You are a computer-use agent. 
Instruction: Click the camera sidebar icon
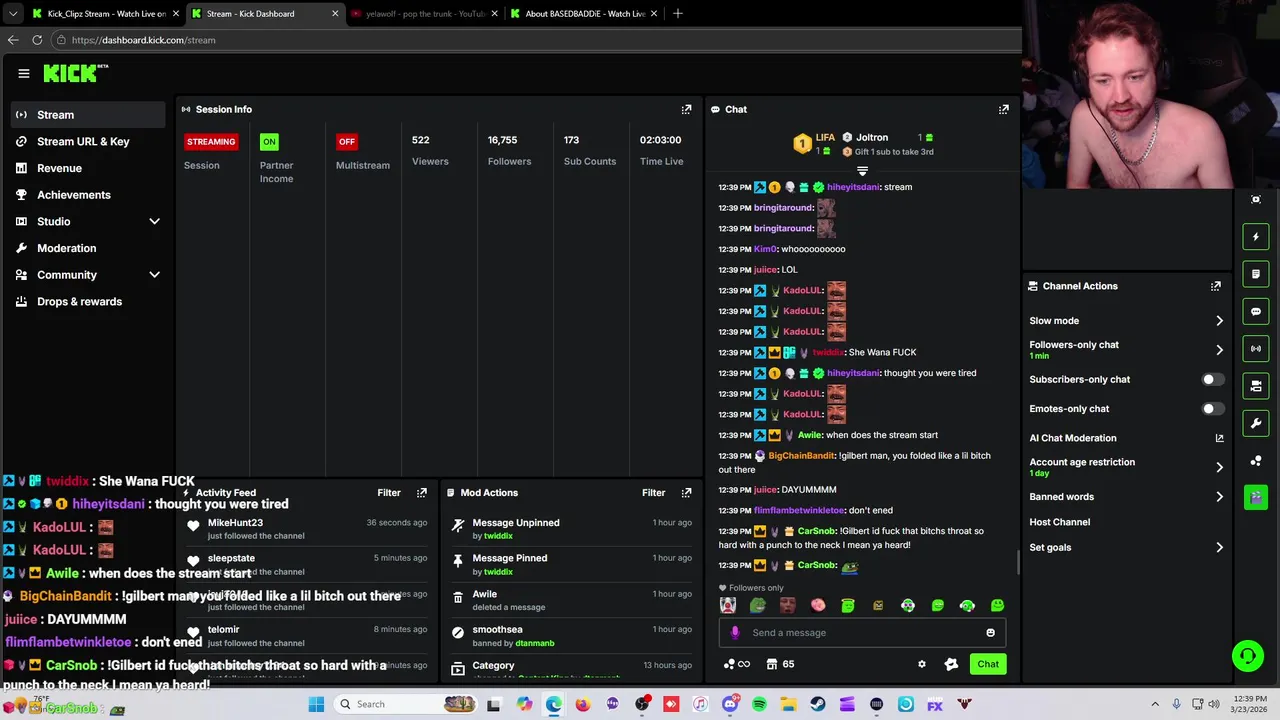(1256, 386)
